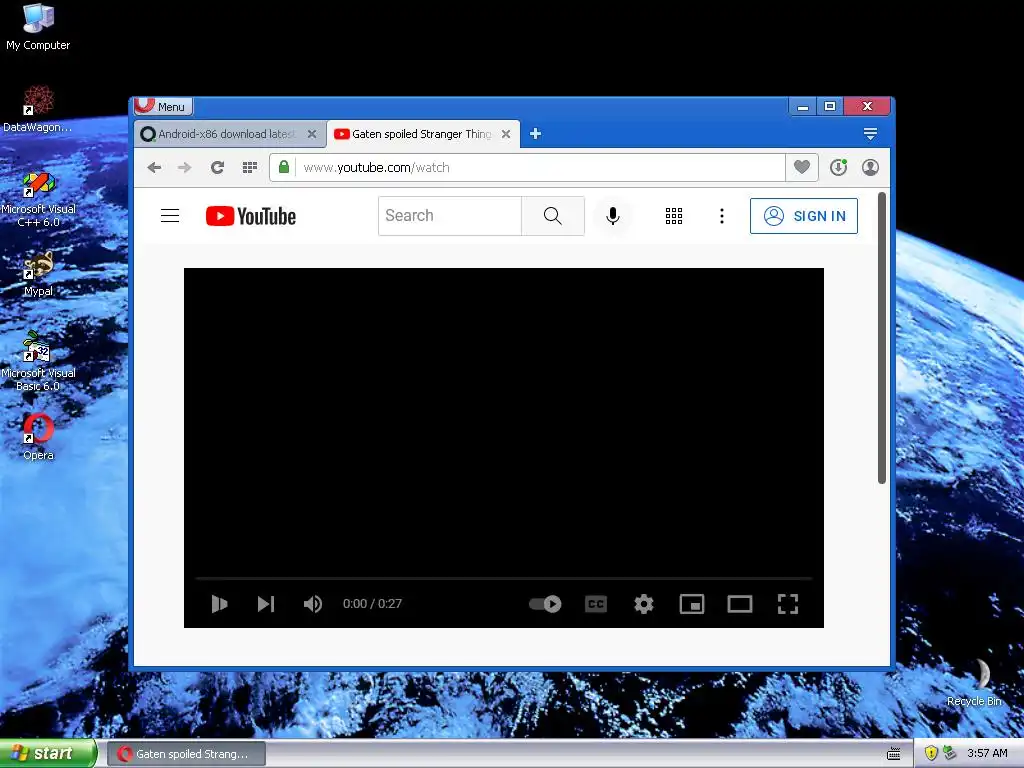Click the 0:00 / 0:27 time display
Image resolution: width=1024 pixels, height=768 pixels.
click(372, 604)
